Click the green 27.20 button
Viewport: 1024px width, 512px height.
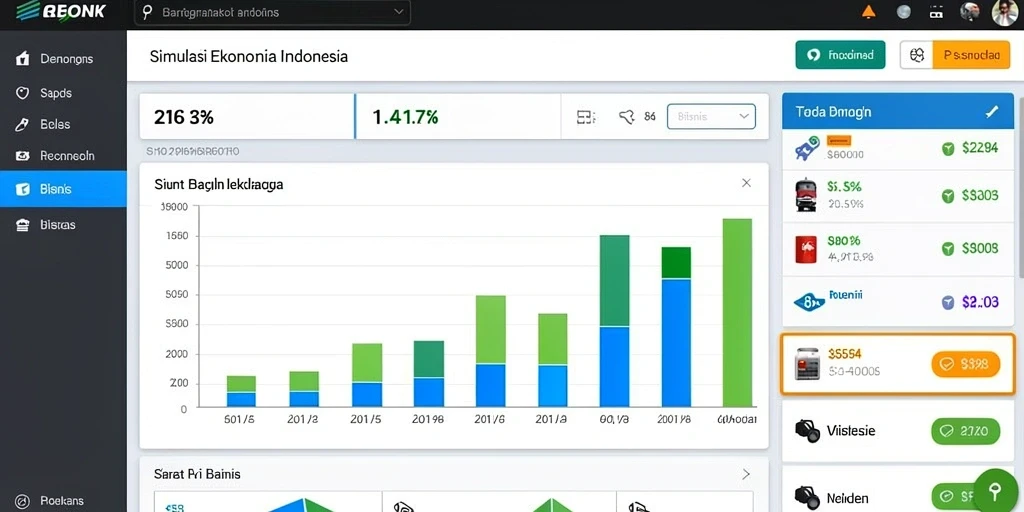tap(965, 431)
